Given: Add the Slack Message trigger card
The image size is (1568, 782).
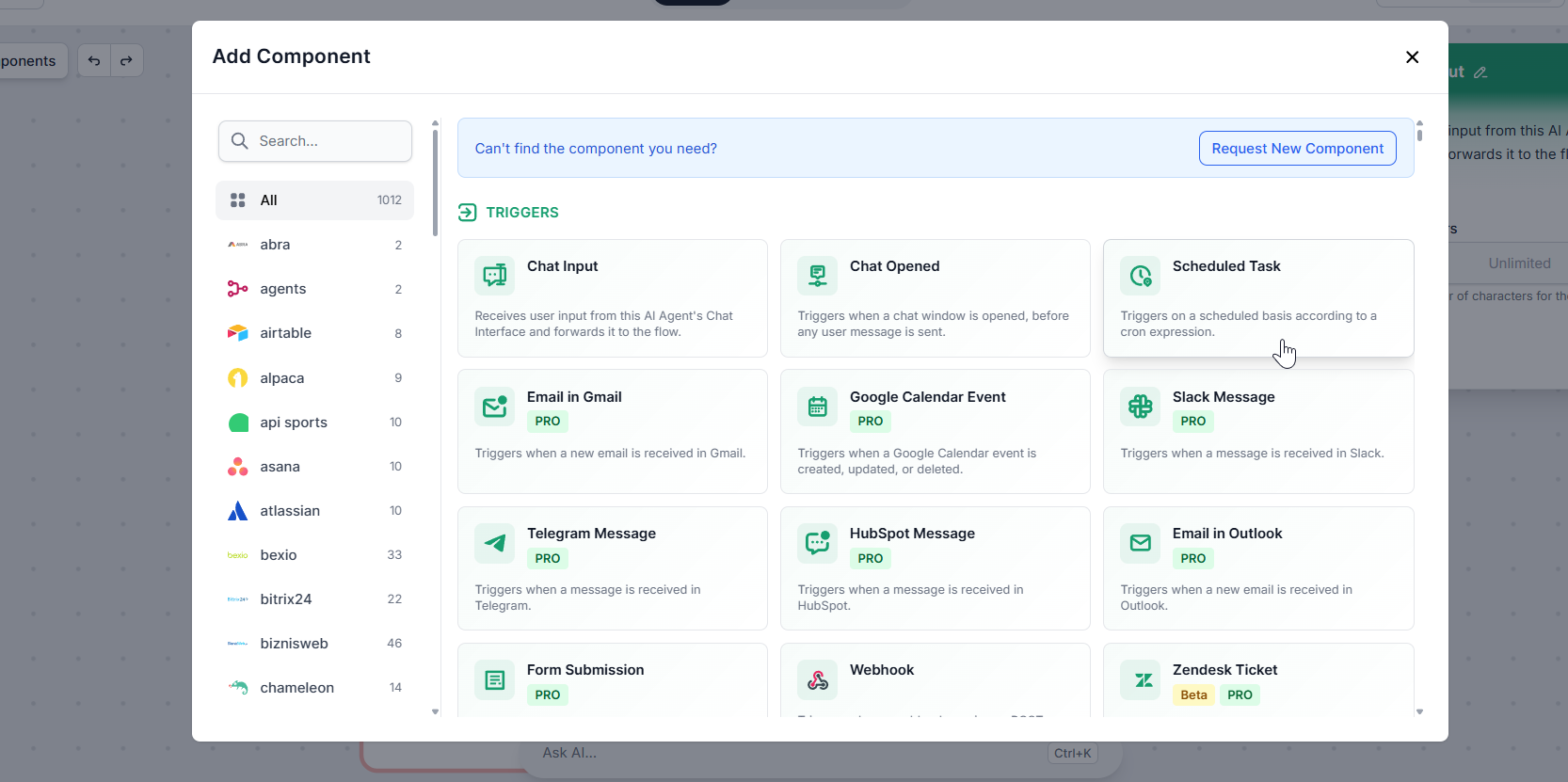Looking at the screenshot, I should tap(1258, 431).
